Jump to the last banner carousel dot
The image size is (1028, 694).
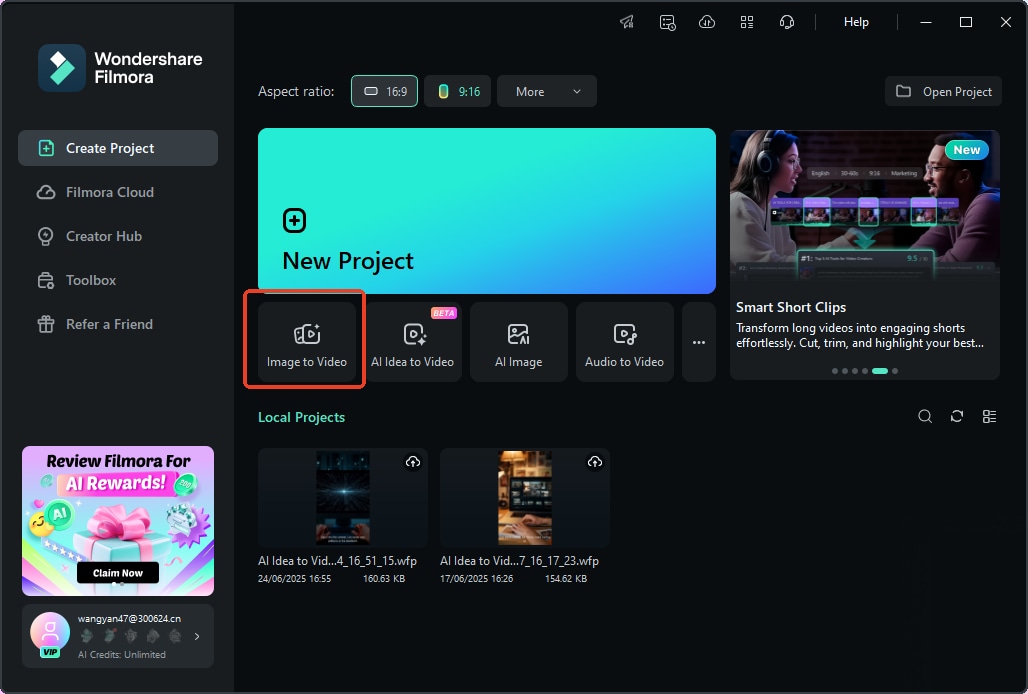[x=895, y=371]
